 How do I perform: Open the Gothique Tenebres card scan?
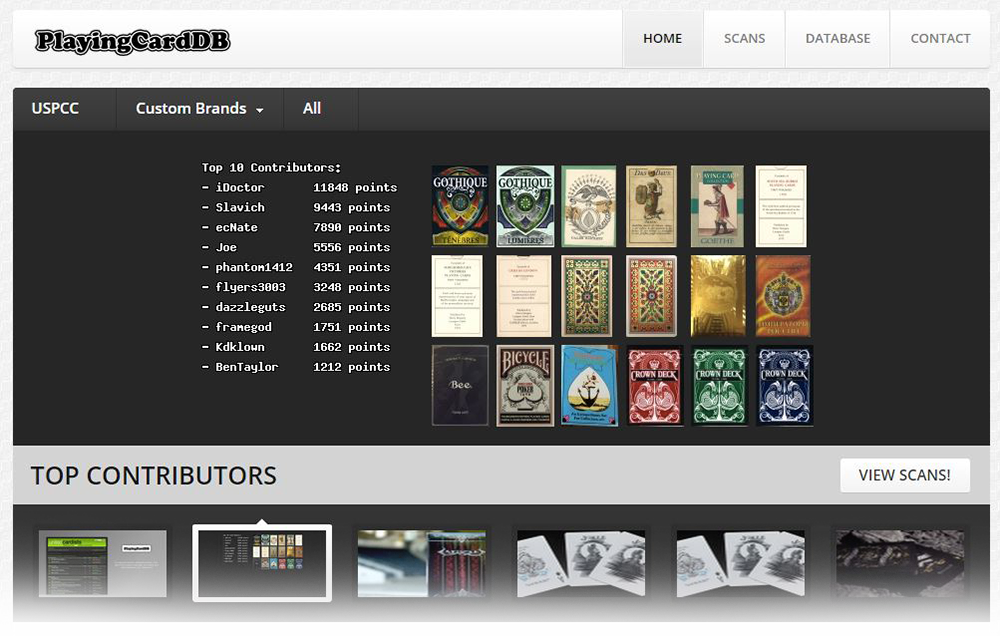click(x=460, y=206)
